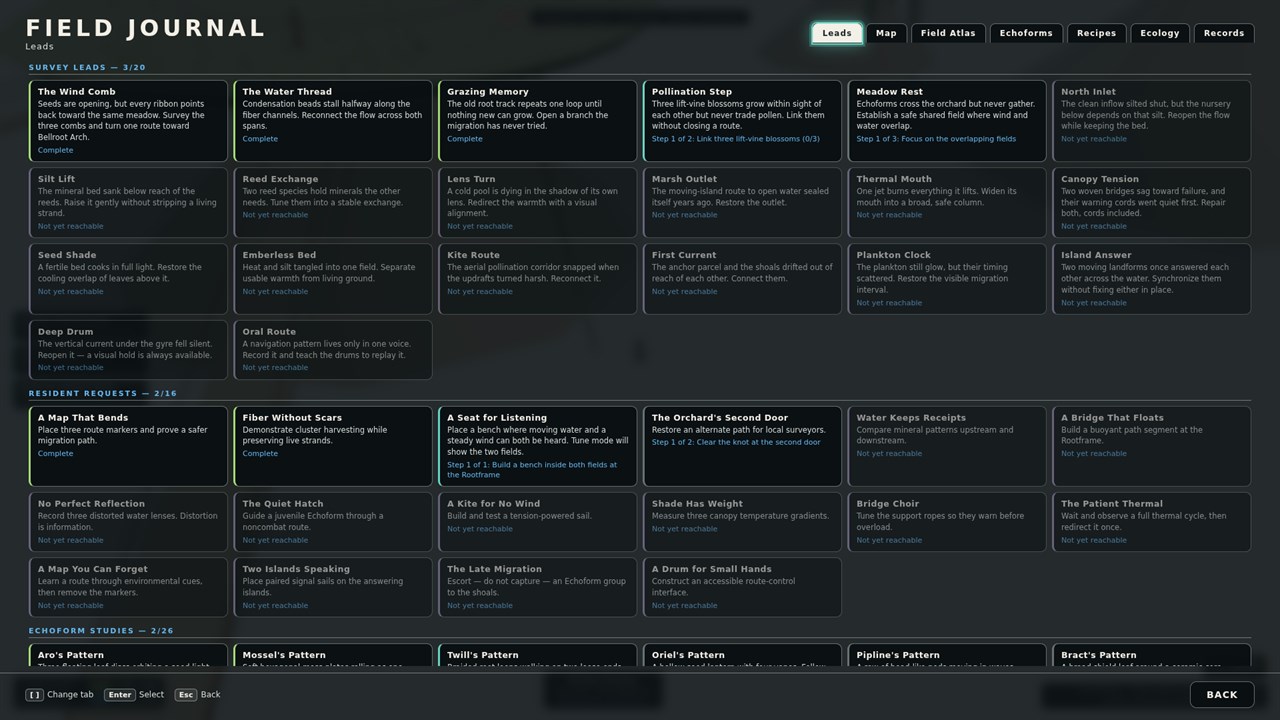Open the Field Atlas tab

948,33
